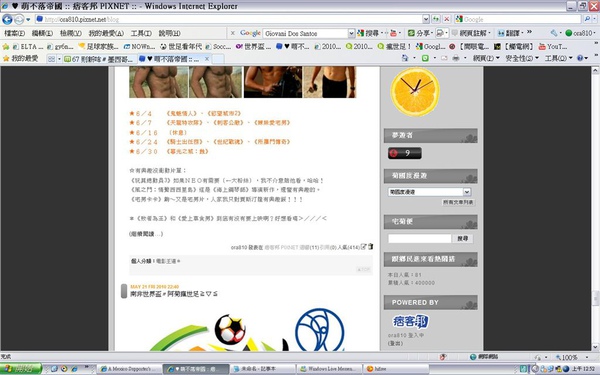Open the archive dropdown in the sidebar
The image size is (600, 375).
(429, 192)
